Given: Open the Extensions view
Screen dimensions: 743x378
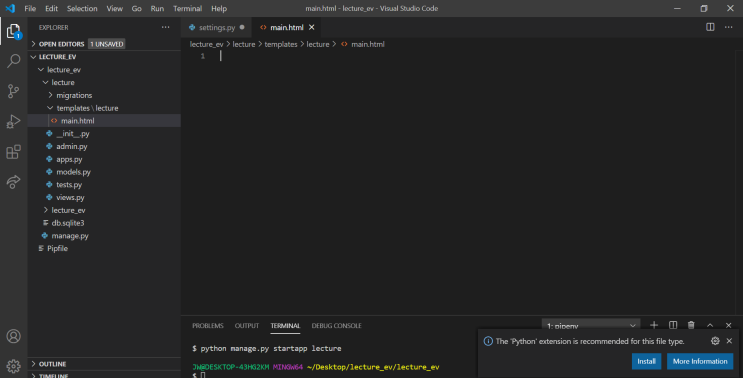Looking at the screenshot, I should pos(14,152).
